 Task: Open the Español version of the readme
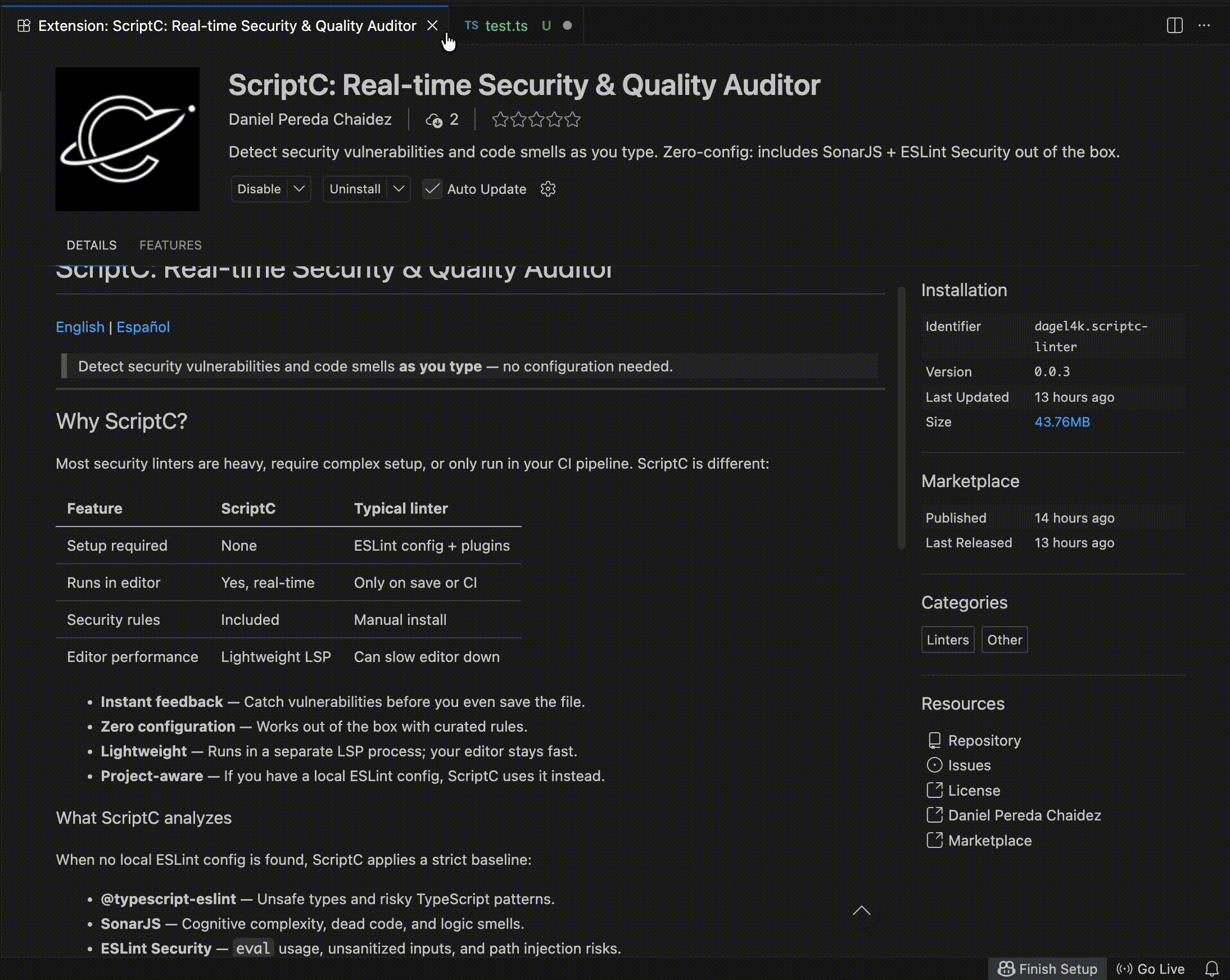[x=143, y=327]
